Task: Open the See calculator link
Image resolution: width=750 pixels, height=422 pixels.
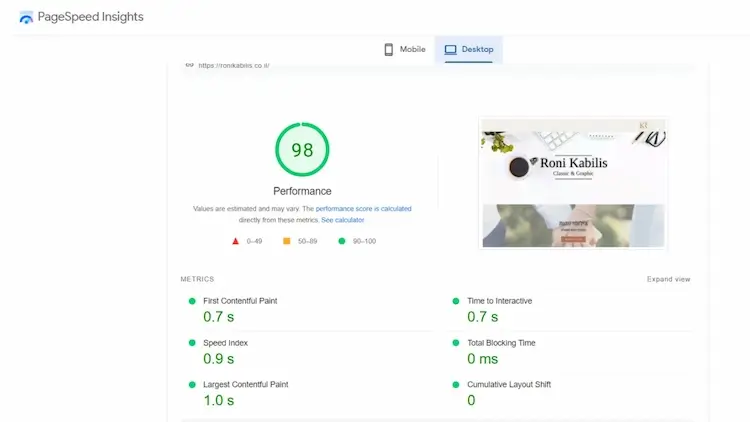Action: [342, 219]
